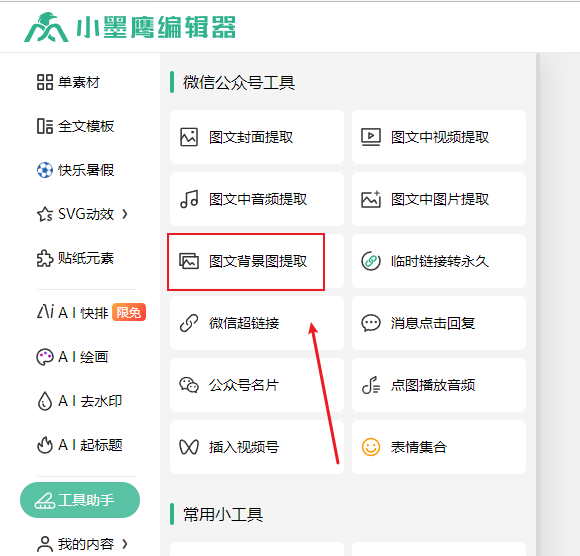Click the AI绘画 palette icon
This screenshot has height=556, width=580.
[45, 357]
